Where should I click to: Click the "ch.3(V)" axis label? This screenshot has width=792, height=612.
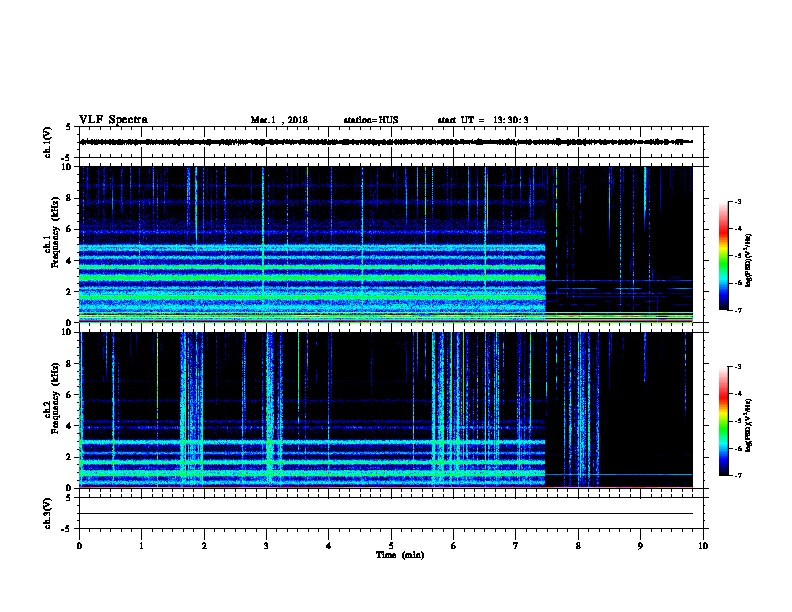pyautogui.click(x=47, y=514)
